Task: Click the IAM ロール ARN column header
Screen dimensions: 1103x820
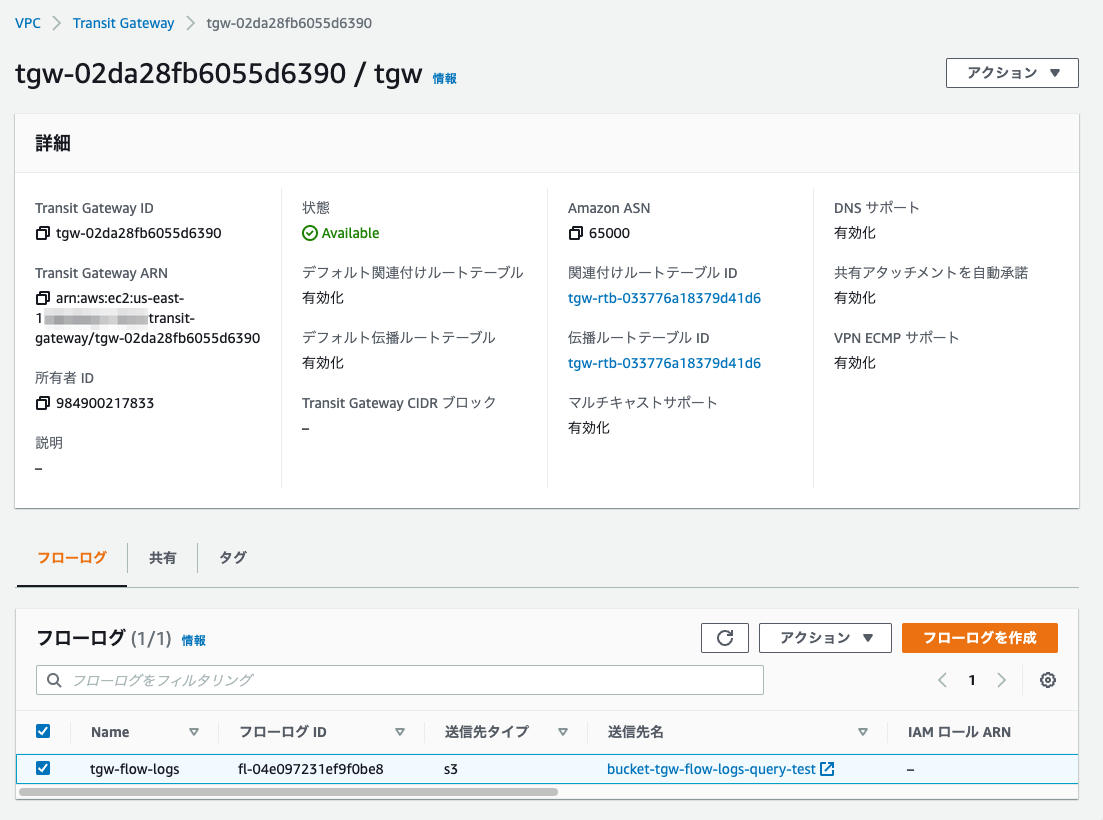Action: pos(959,732)
